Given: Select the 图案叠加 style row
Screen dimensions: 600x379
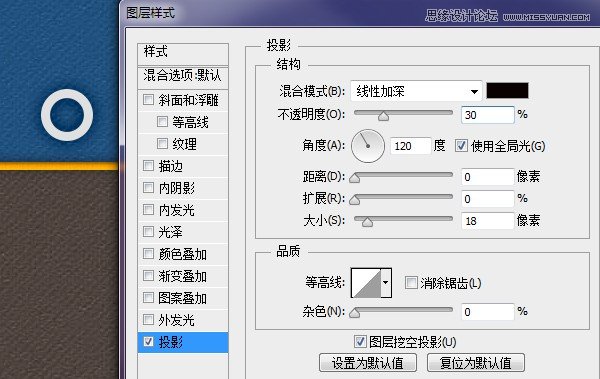Looking at the screenshot, I should click(x=183, y=298).
